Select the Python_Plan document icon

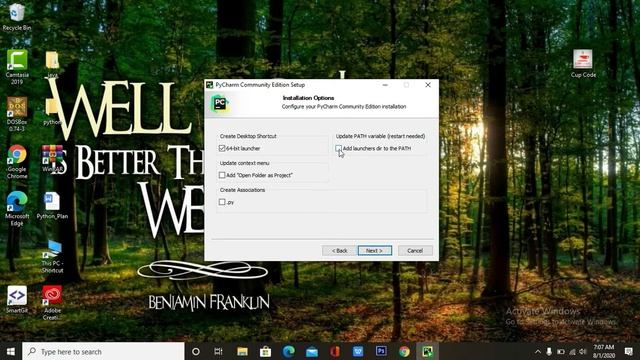(x=52, y=206)
